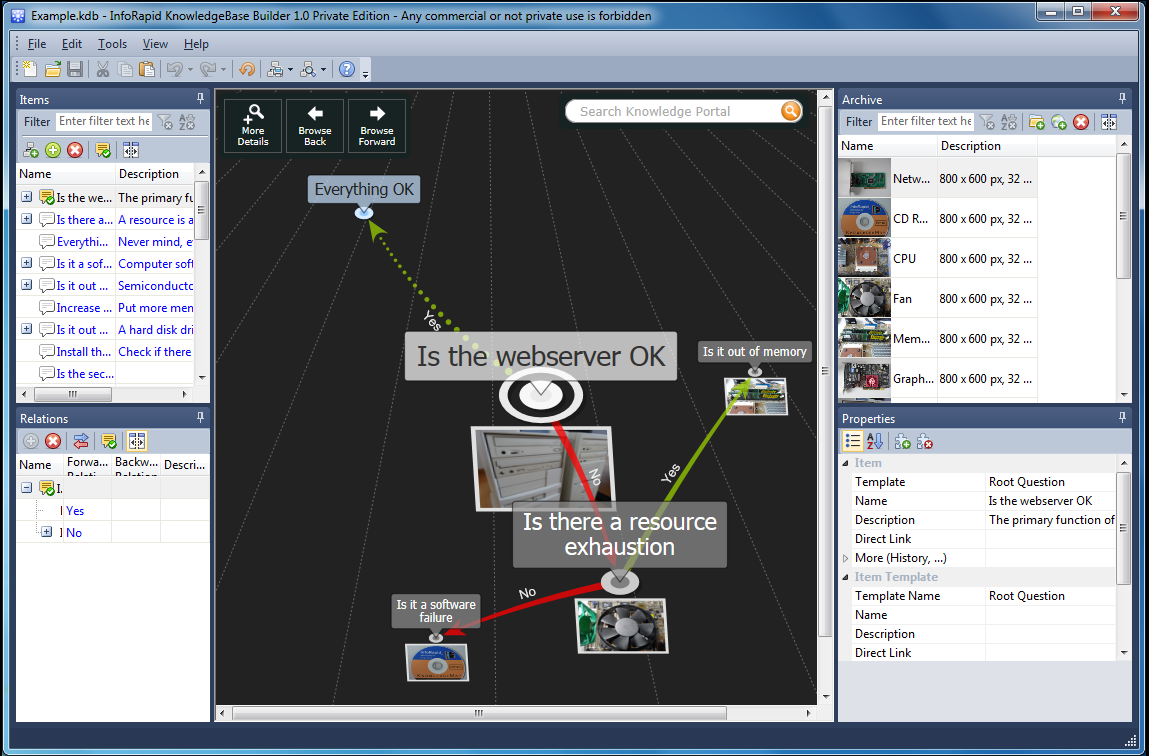Viewport: 1149px width, 756px height.
Task: Open the Tools menu
Action: [111, 43]
